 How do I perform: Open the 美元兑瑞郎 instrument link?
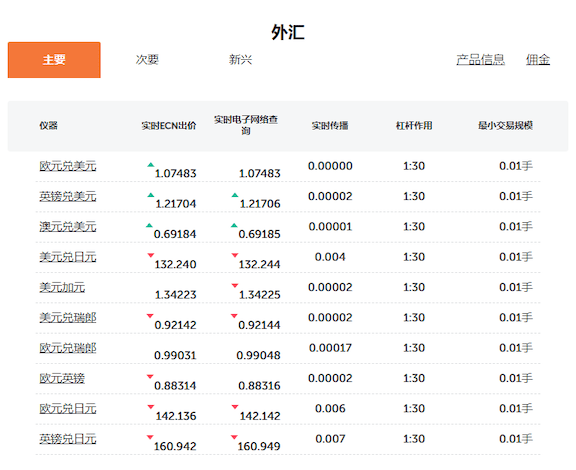pyautogui.click(x=68, y=317)
